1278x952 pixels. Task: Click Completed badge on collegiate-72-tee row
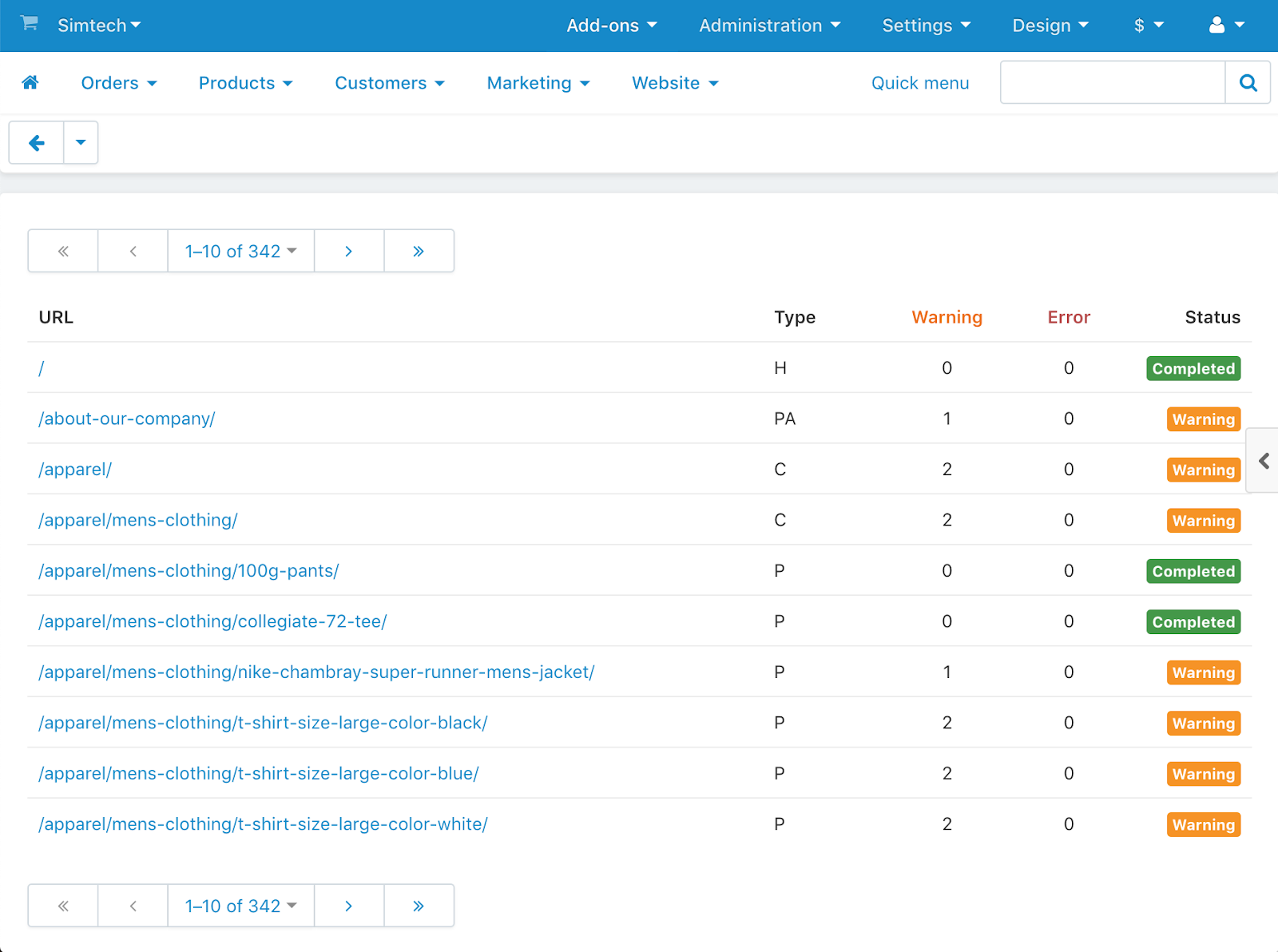coord(1193,622)
